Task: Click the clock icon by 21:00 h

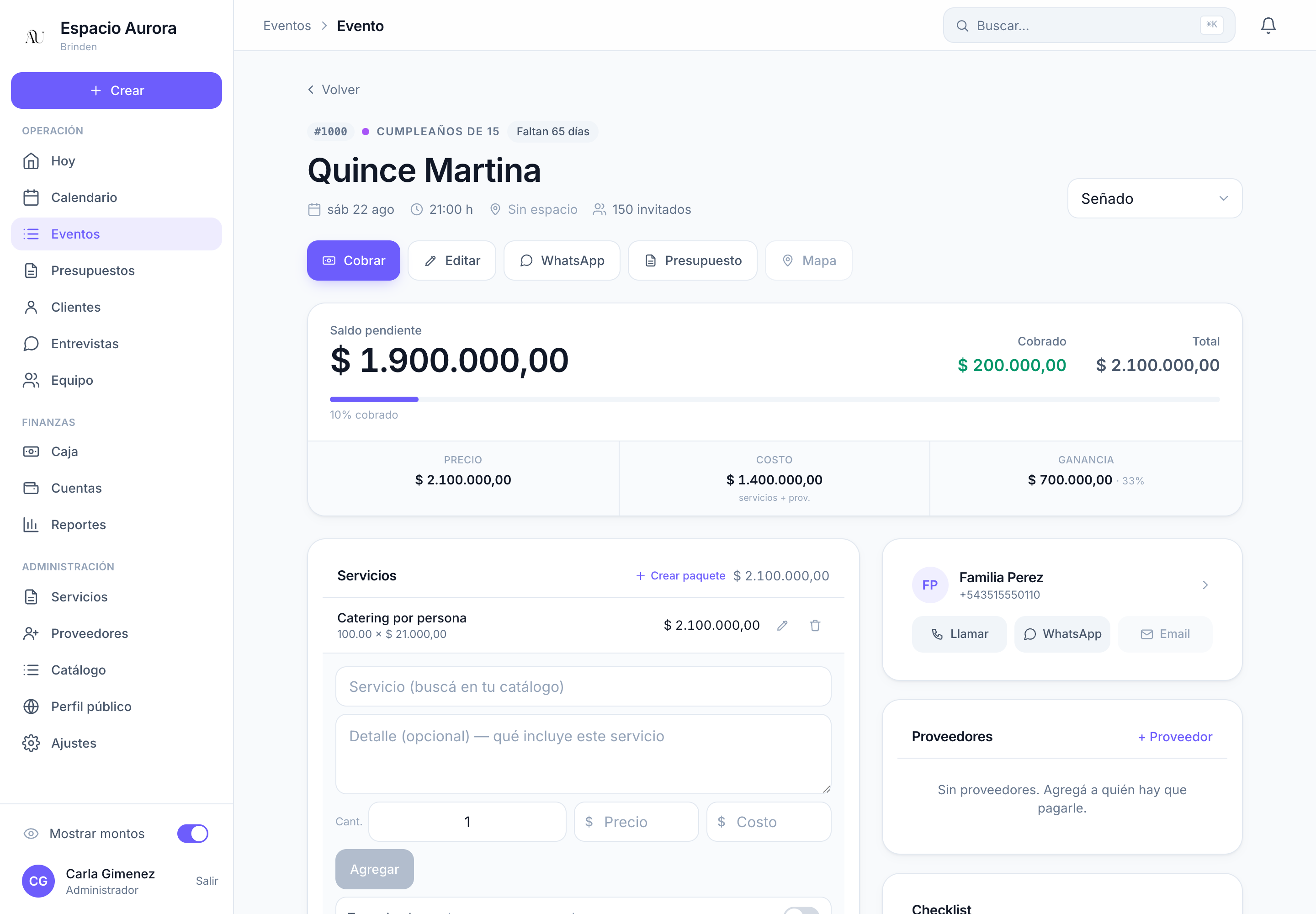Action: pyautogui.click(x=416, y=210)
